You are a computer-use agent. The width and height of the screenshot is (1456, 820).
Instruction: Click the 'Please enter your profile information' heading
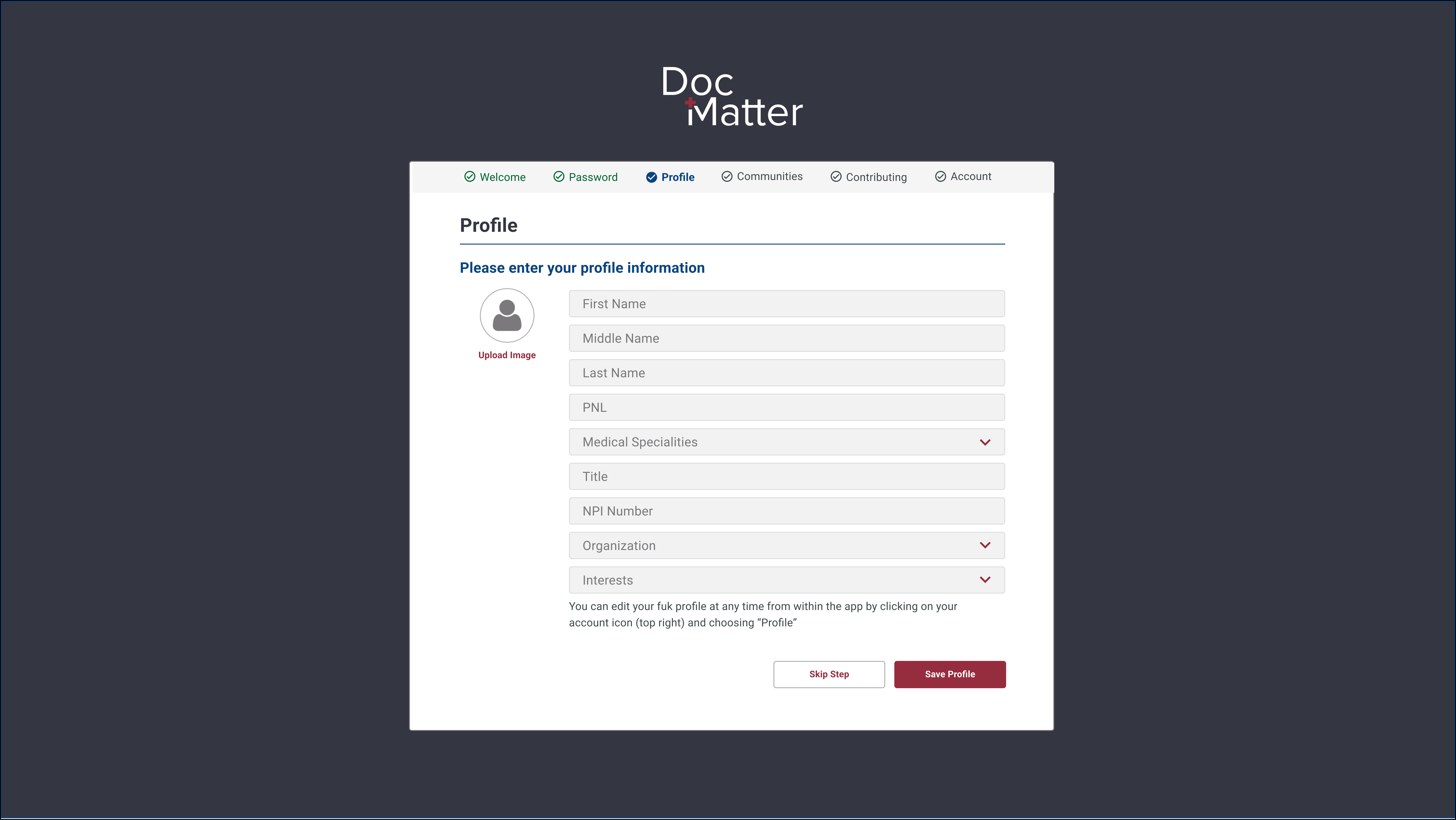coord(582,268)
